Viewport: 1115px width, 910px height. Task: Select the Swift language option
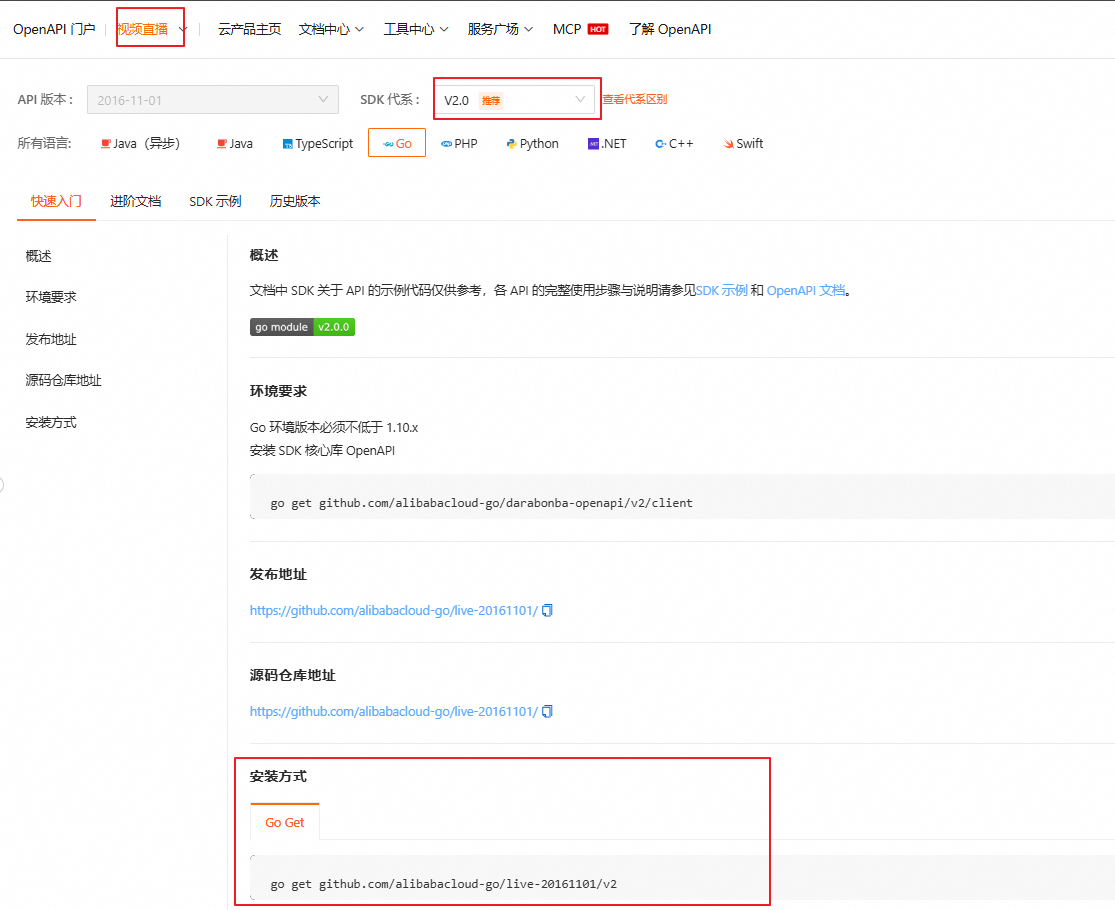744,144
